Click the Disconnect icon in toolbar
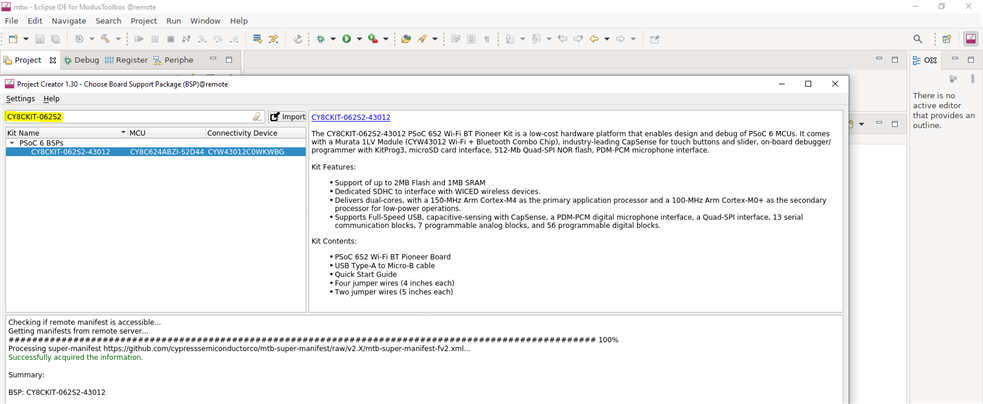 coord(186,39)
